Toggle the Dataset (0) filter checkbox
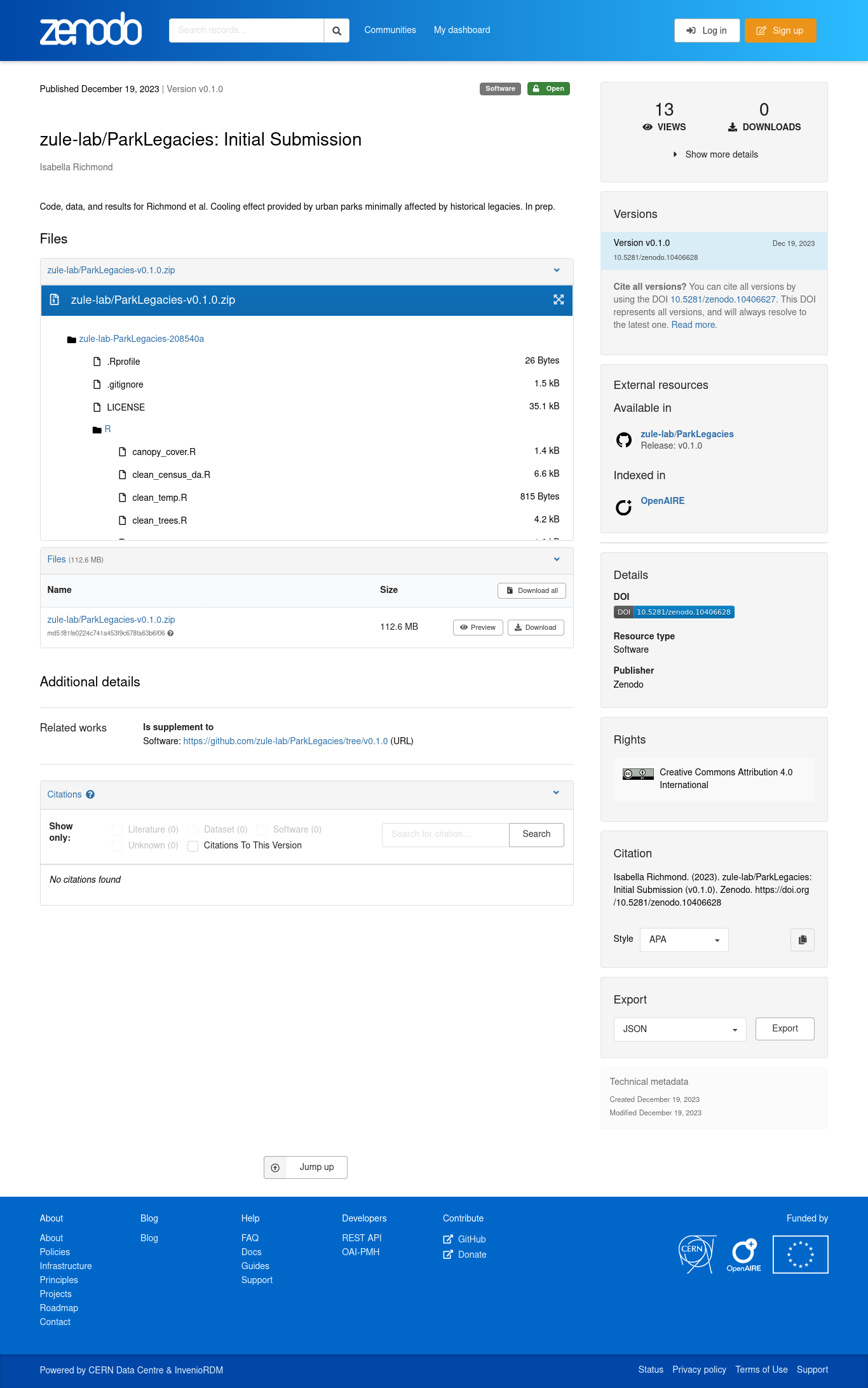The image size is (868, 1388). (x=193, y=830)
